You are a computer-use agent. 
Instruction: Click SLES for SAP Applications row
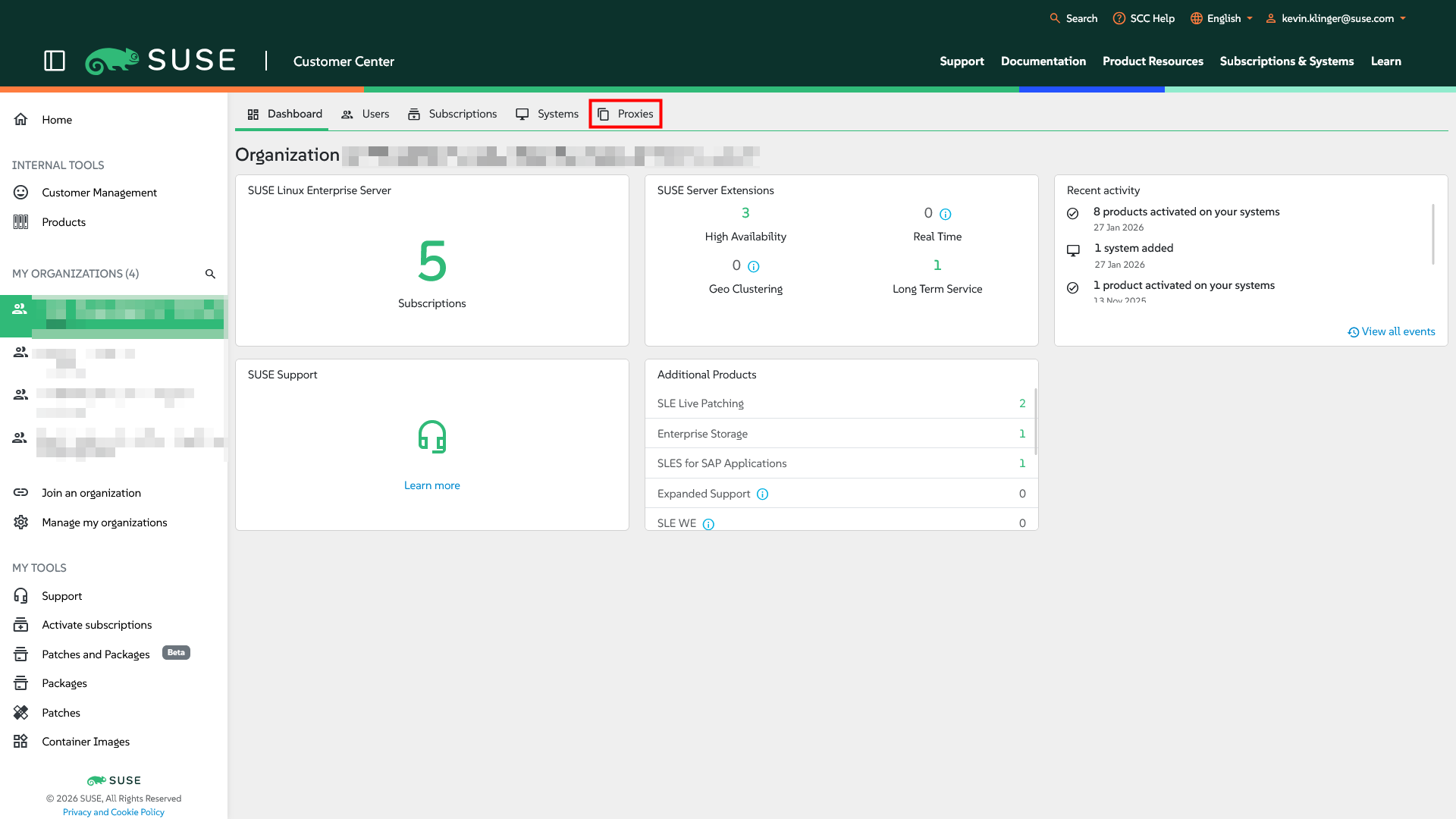[x=842, y=463]
